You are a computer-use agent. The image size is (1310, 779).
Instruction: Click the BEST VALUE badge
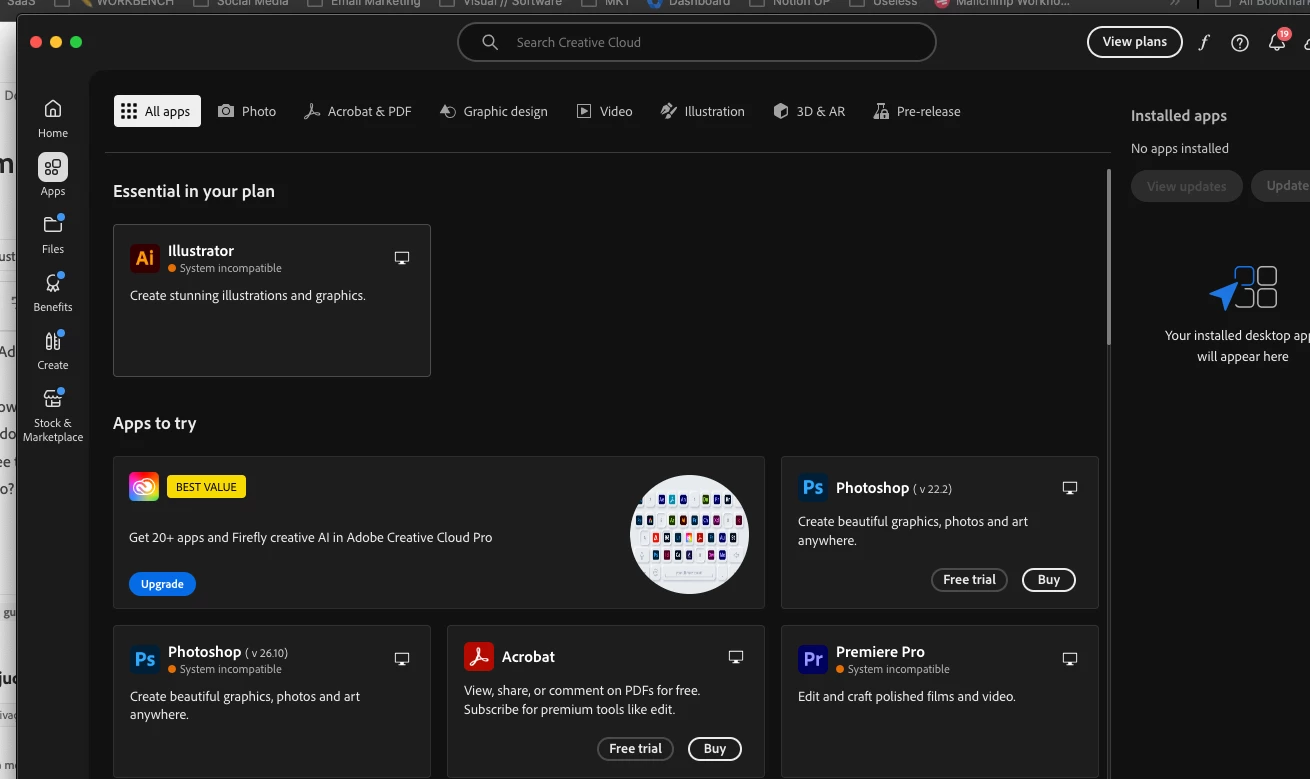tap(206, 487)
